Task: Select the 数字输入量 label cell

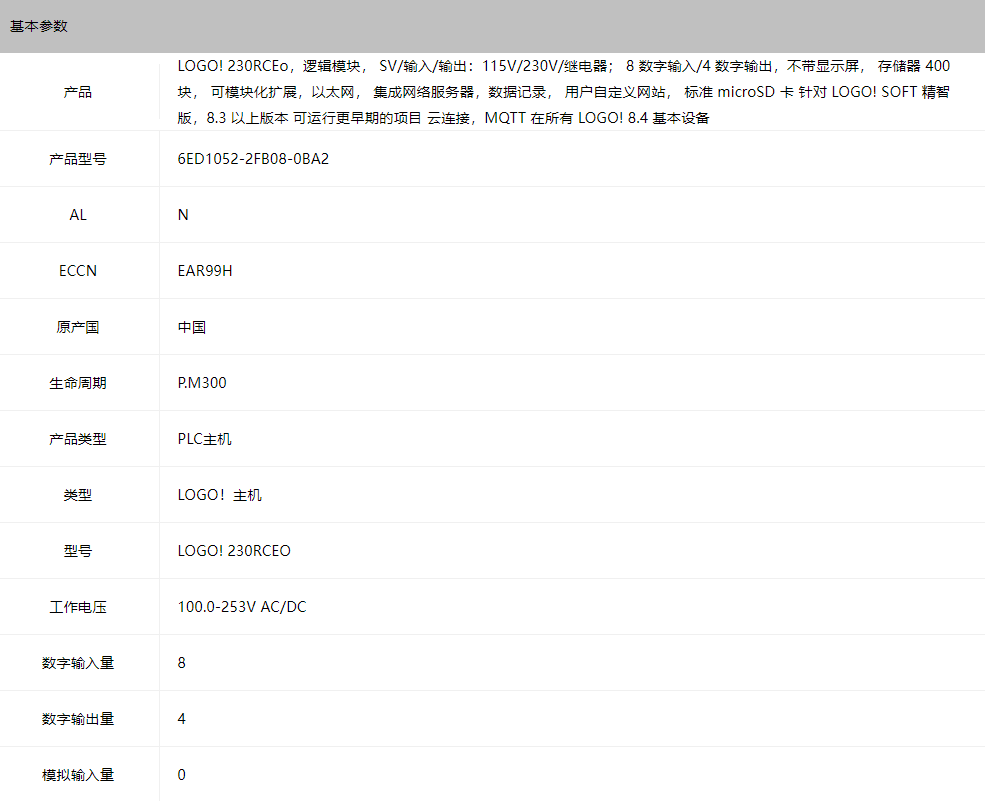Action: 78,663
